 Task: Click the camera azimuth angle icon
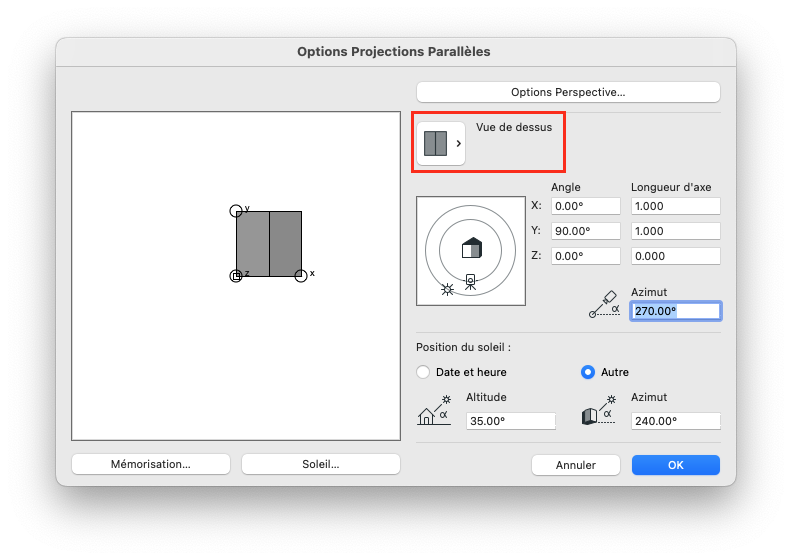(x=604, y=304)
